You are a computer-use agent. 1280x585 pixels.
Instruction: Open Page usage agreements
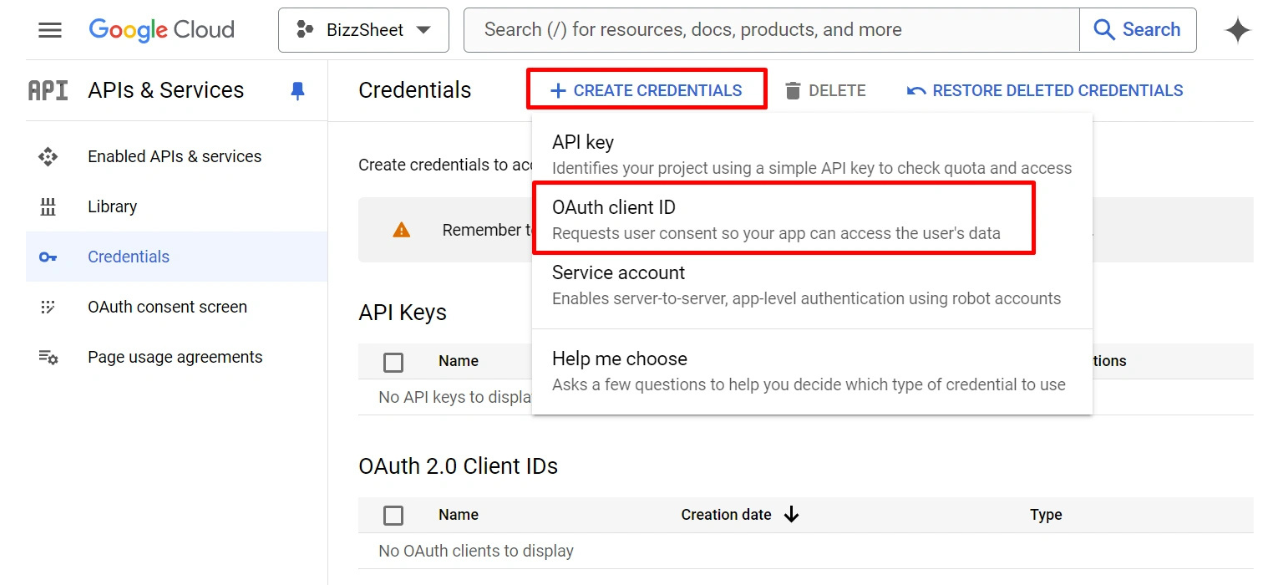point(175,357)
